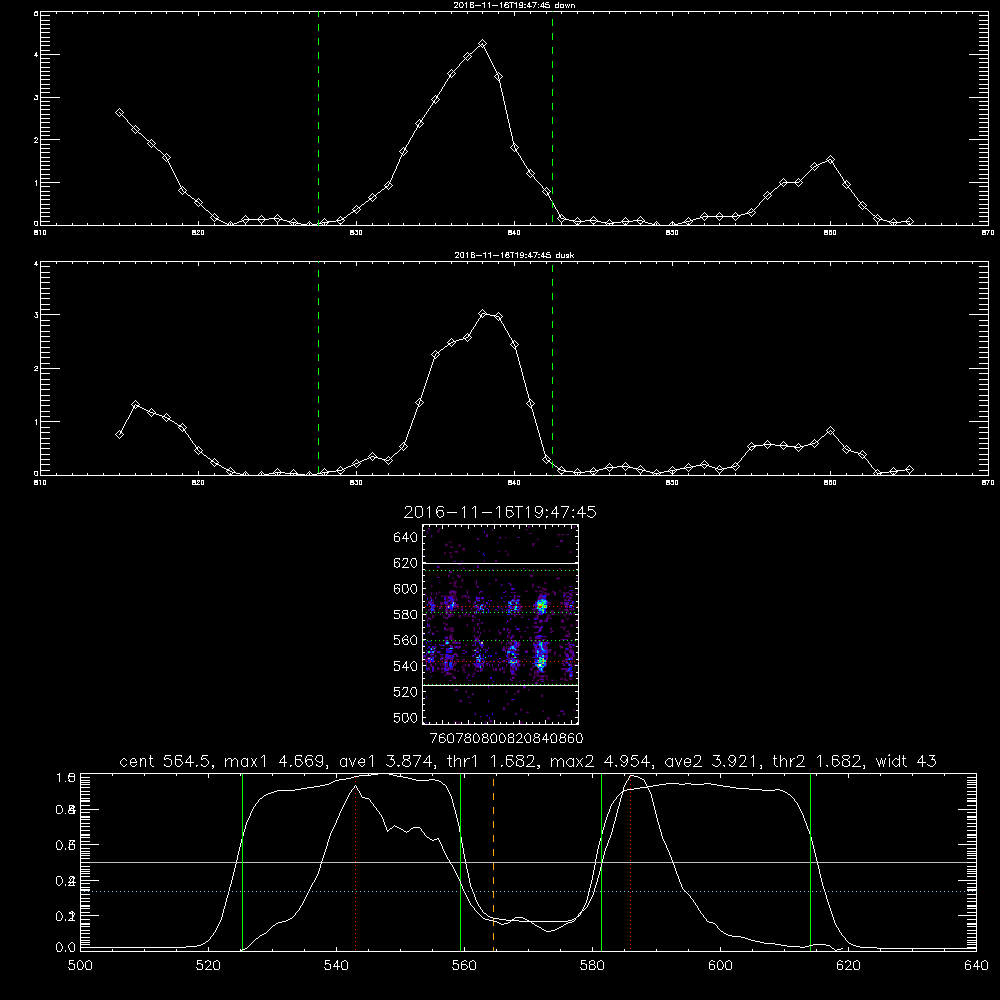Select the 'max1 4.669' value
The height and width of the screenshot is (1000, 1000).
275,761
